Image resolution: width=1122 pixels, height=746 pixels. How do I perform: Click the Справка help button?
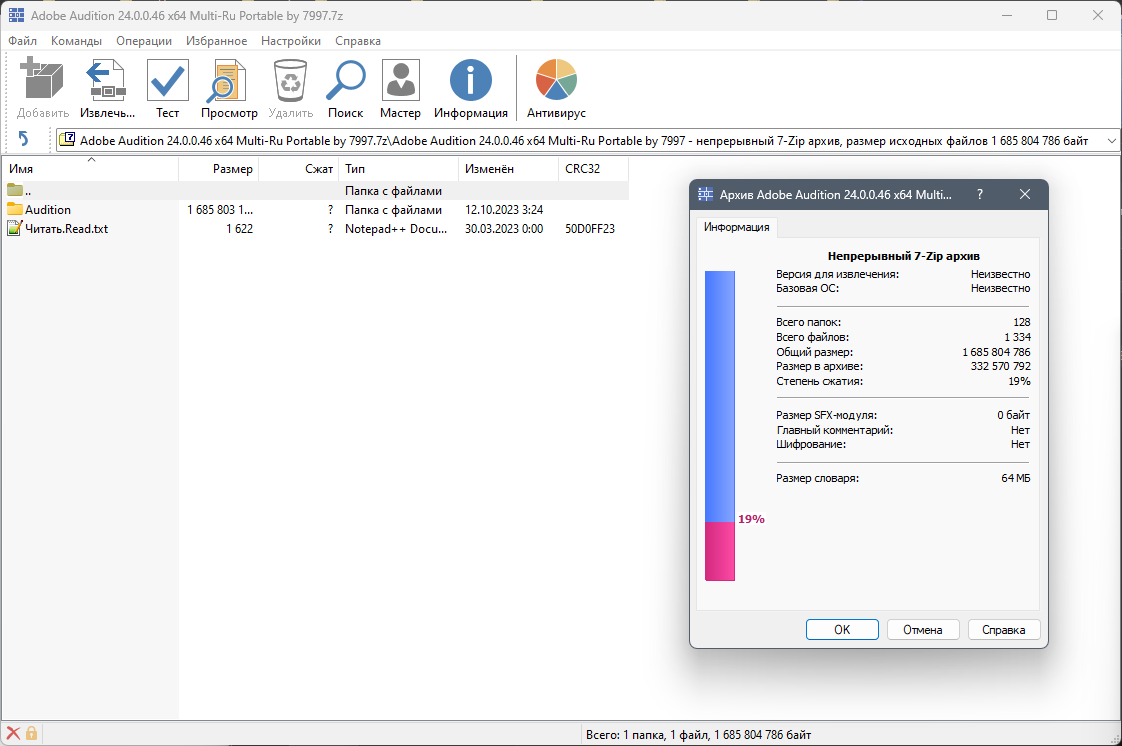coord(1003,629)
